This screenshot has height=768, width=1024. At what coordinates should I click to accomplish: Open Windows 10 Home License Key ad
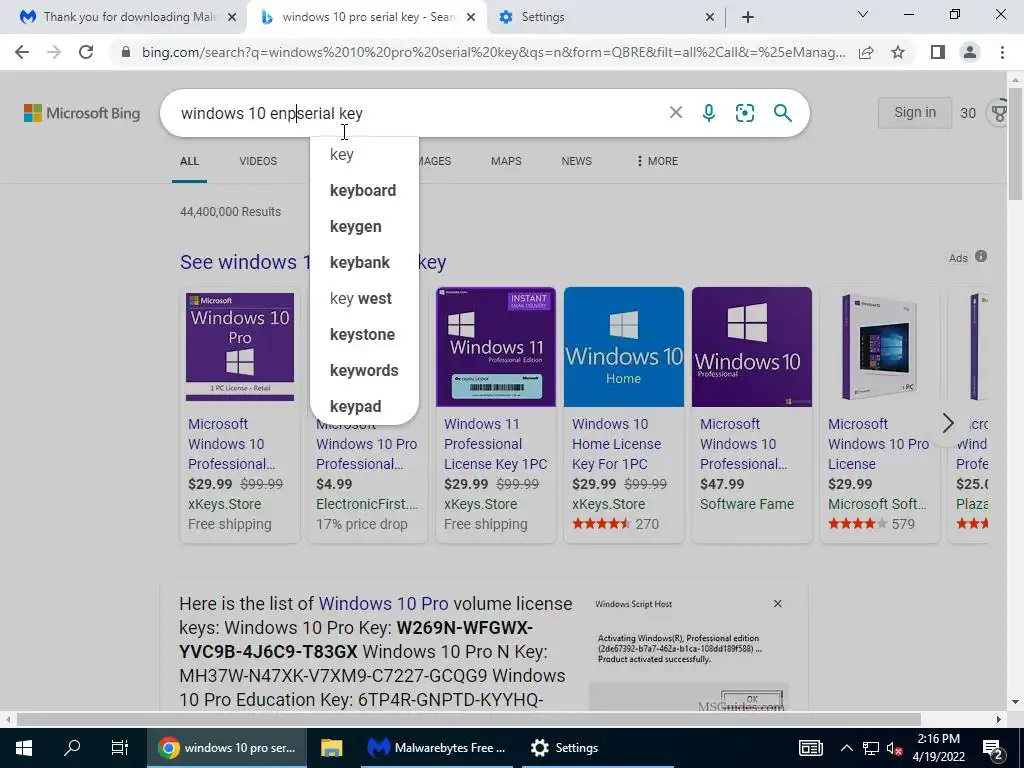point(616,443)
